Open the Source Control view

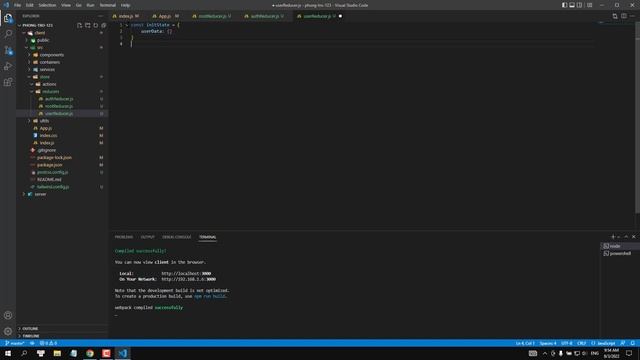(8, 50)
